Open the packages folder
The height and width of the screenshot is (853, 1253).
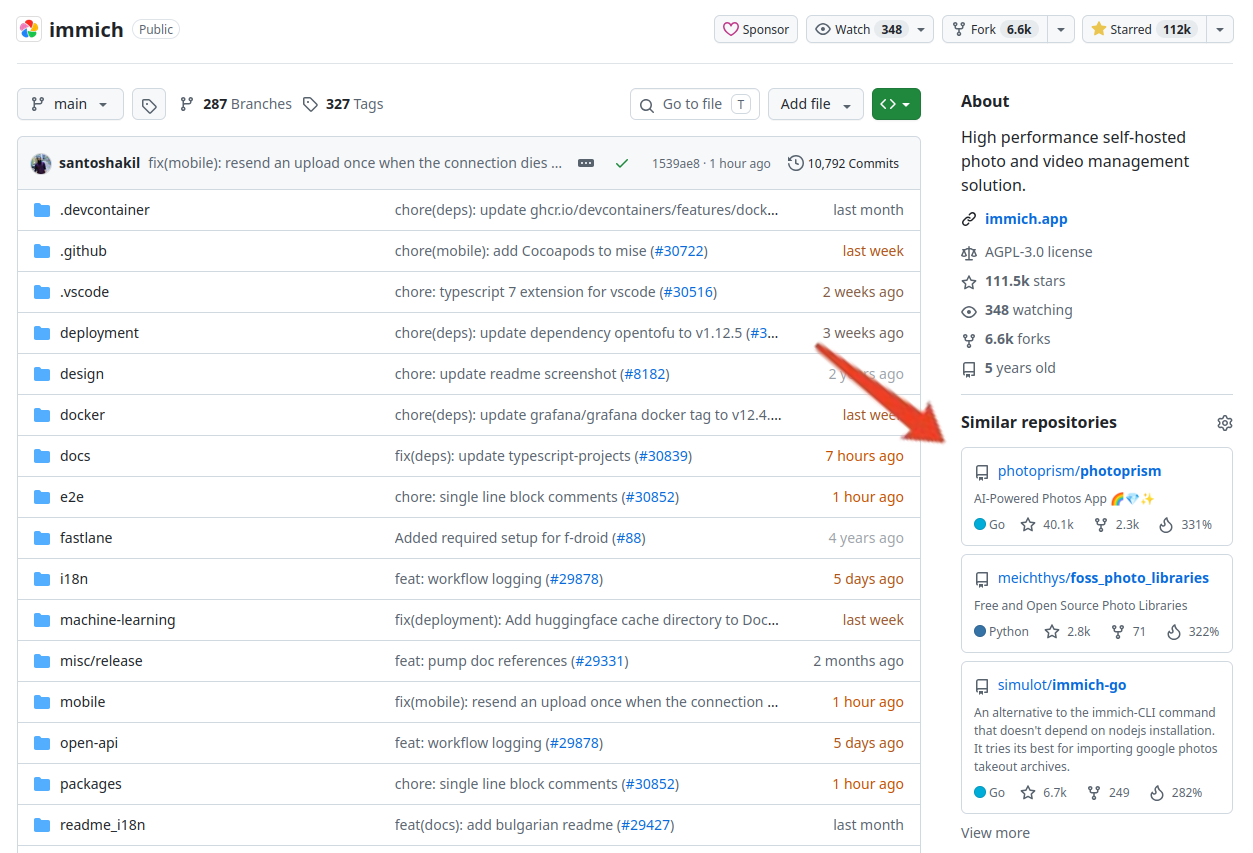(91, 784)
